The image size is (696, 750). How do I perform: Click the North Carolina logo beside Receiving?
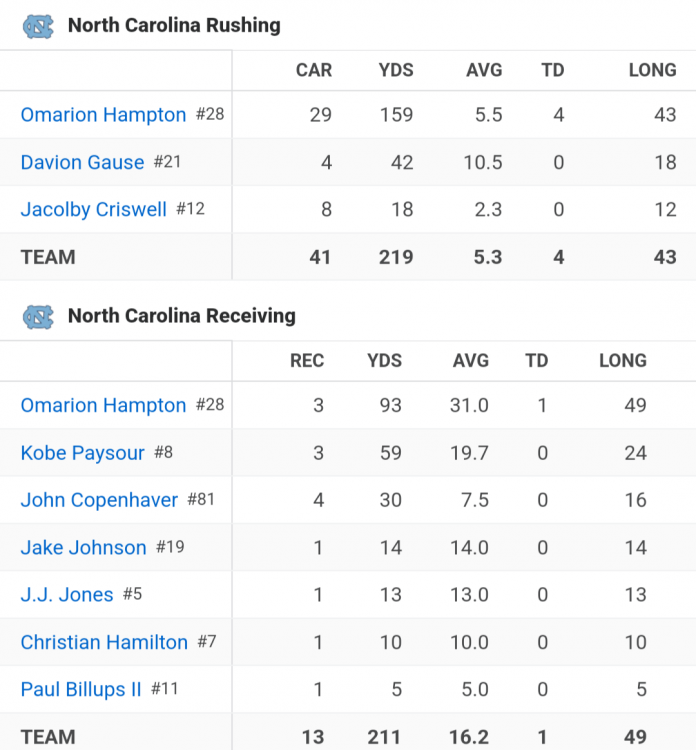[x=38, y=317]
